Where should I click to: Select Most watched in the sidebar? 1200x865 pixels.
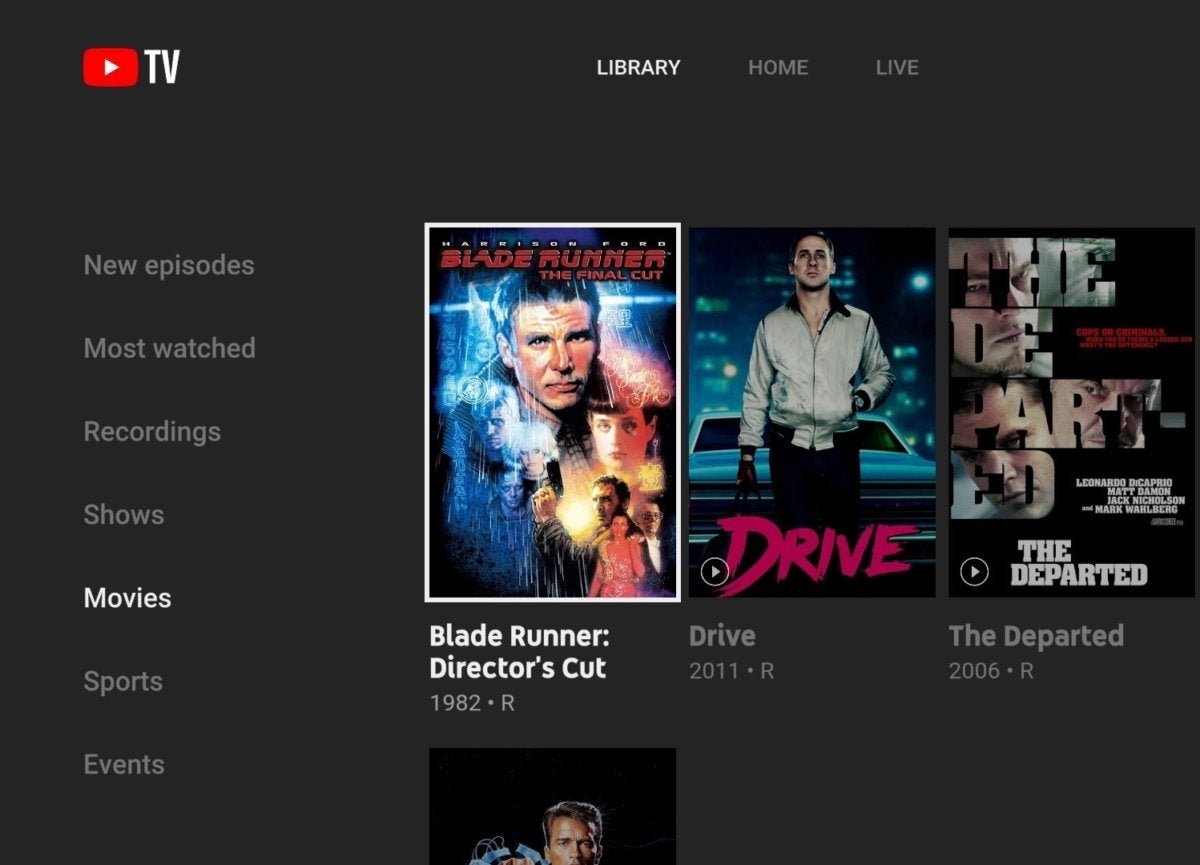pyautogui.click(x=170, y=348)
